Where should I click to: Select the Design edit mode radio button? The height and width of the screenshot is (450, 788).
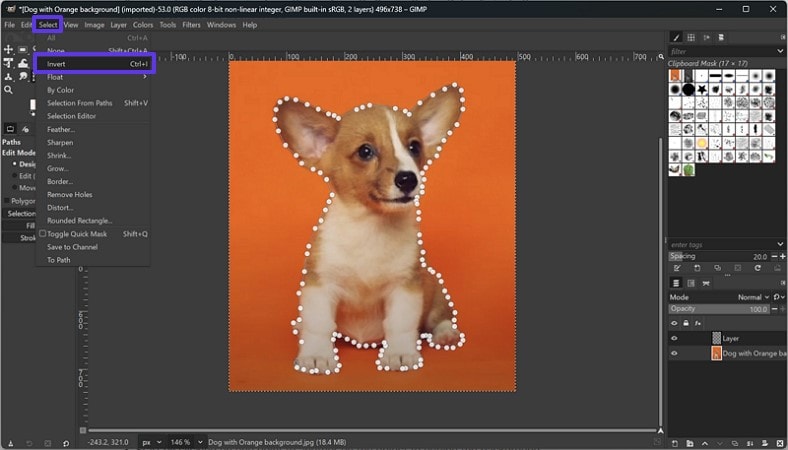(15, 164)
